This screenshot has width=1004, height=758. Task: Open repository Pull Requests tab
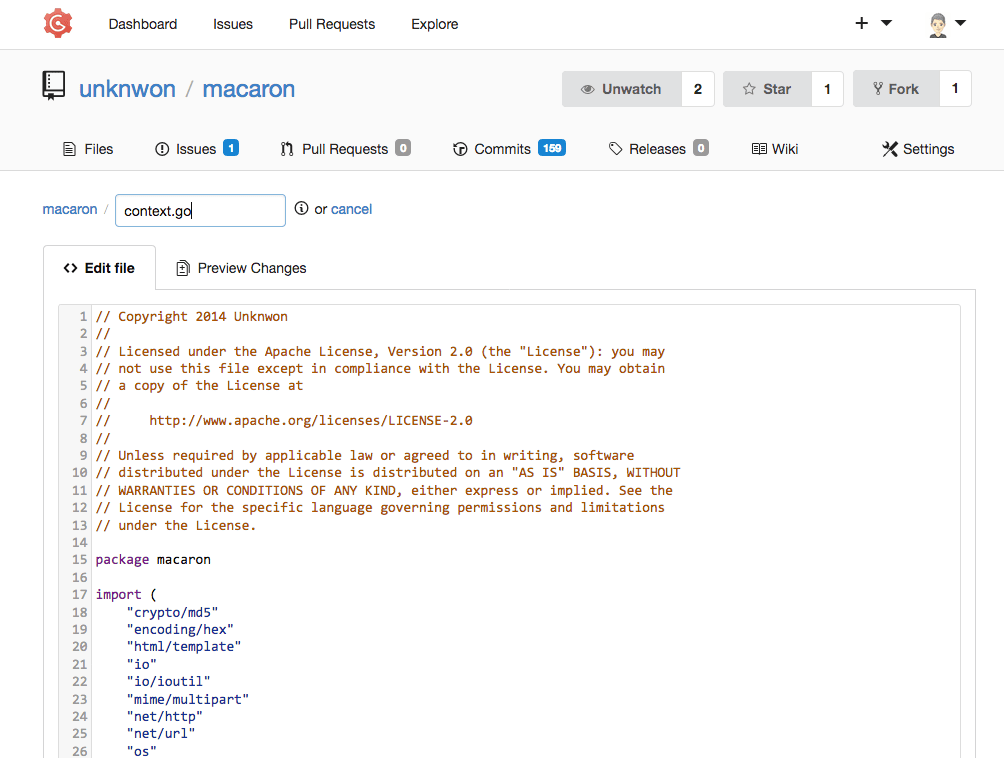[x=344, y=149]
